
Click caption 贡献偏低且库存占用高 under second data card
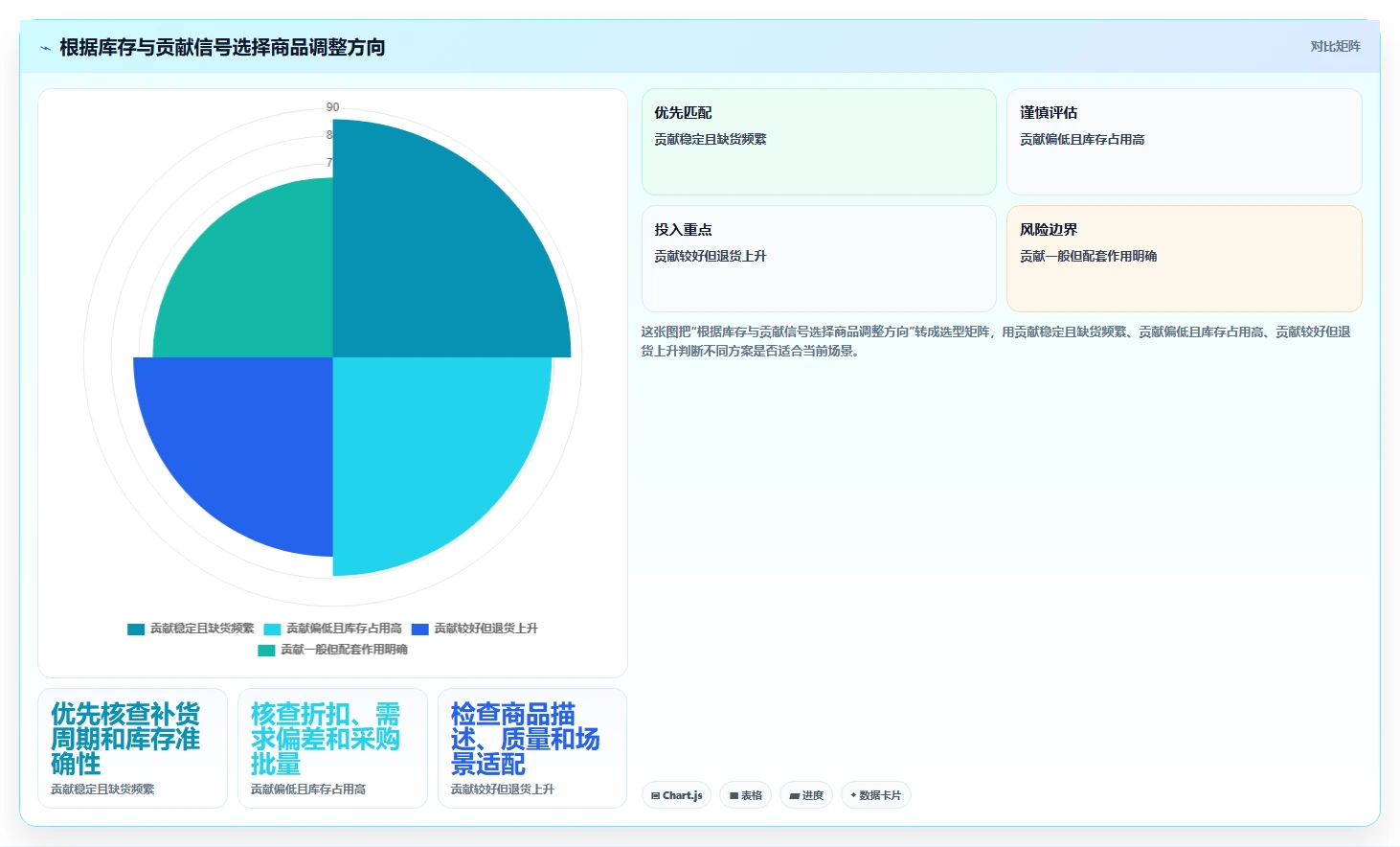coord(308,790)
